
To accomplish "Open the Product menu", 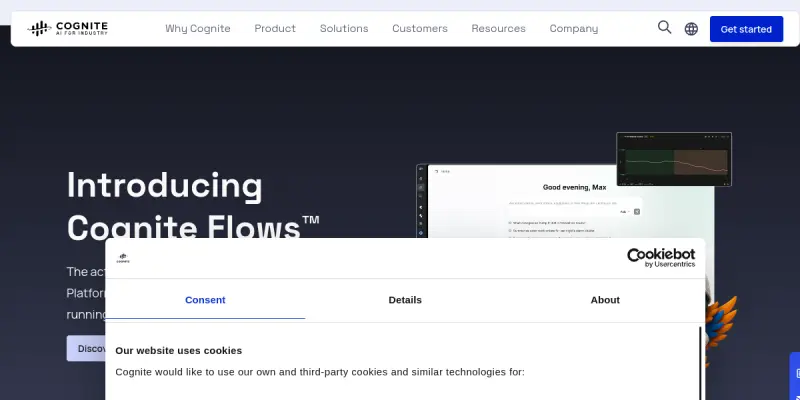I will [x=275, y=29].
